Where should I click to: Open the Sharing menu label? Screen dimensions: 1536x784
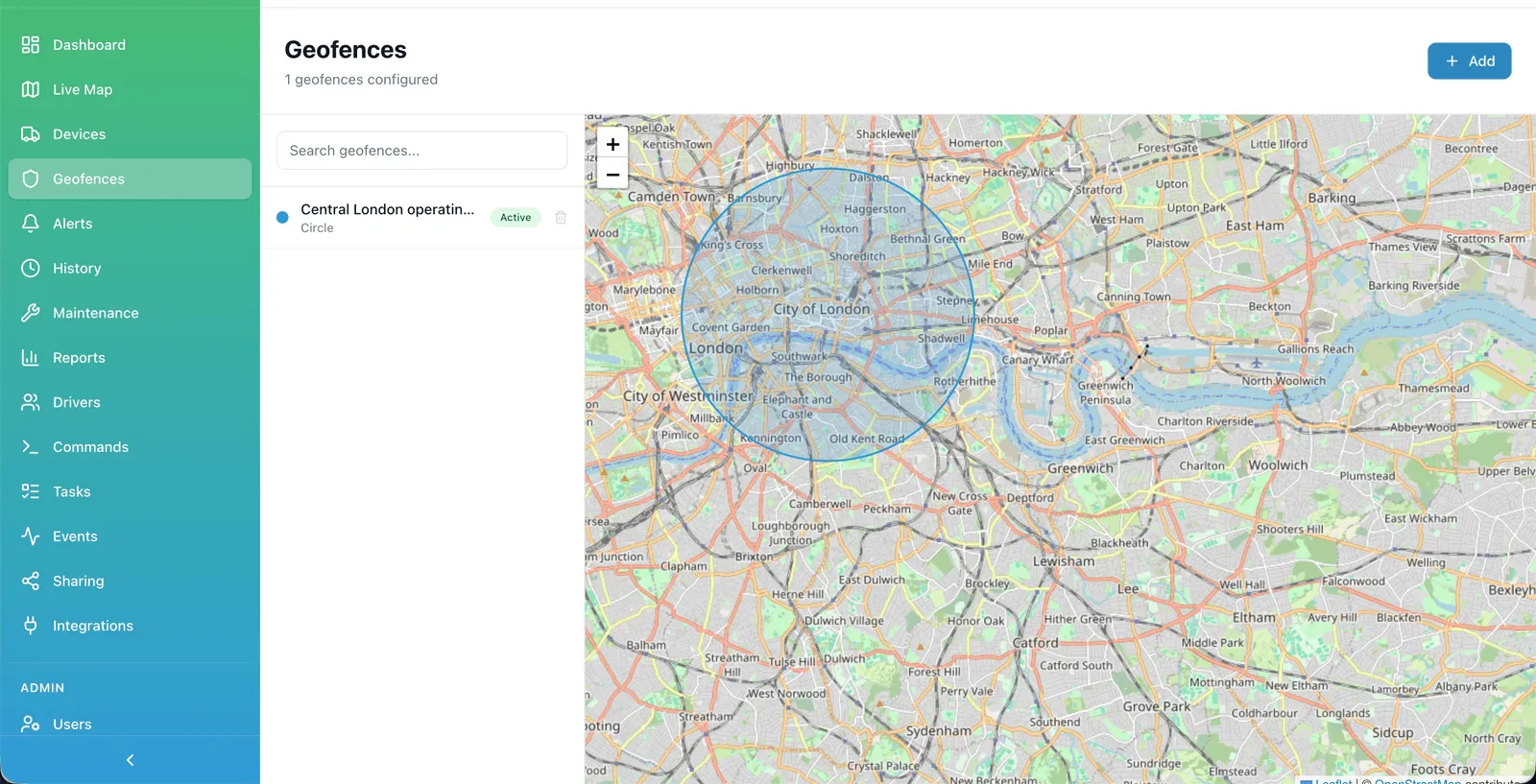pos(79,582)
